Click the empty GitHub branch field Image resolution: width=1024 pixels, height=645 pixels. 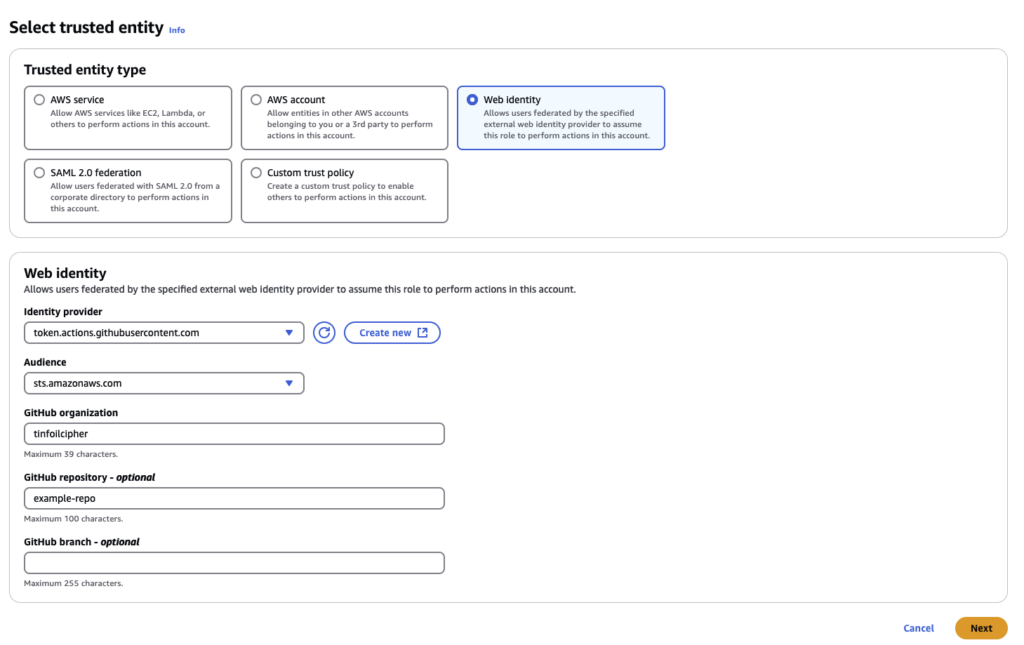tap(234, 563)
